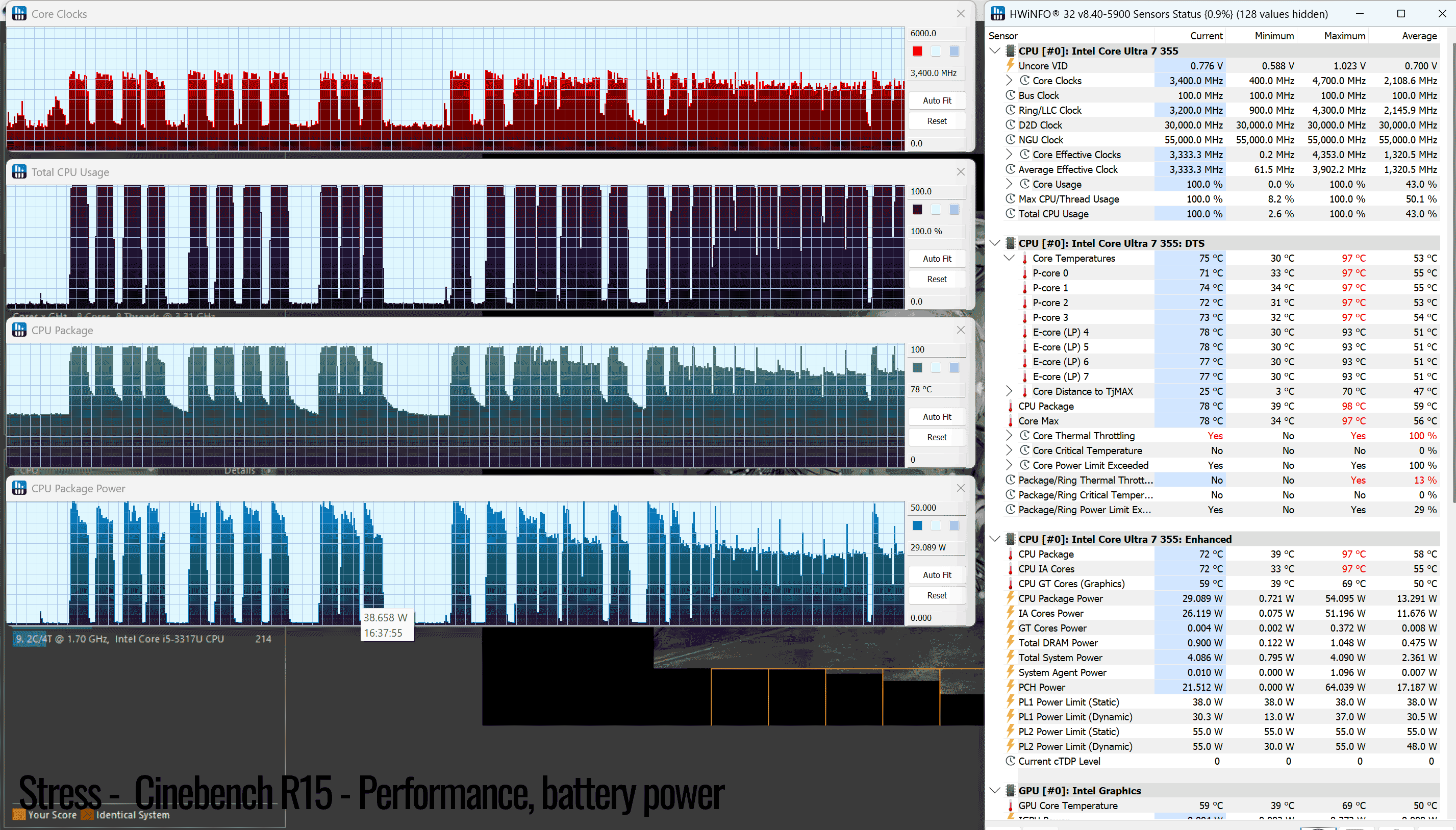Expand the Core Effective Clocks row
Image resolution: width=1456 pixels, height=830 pixels.
[1009, 155]
